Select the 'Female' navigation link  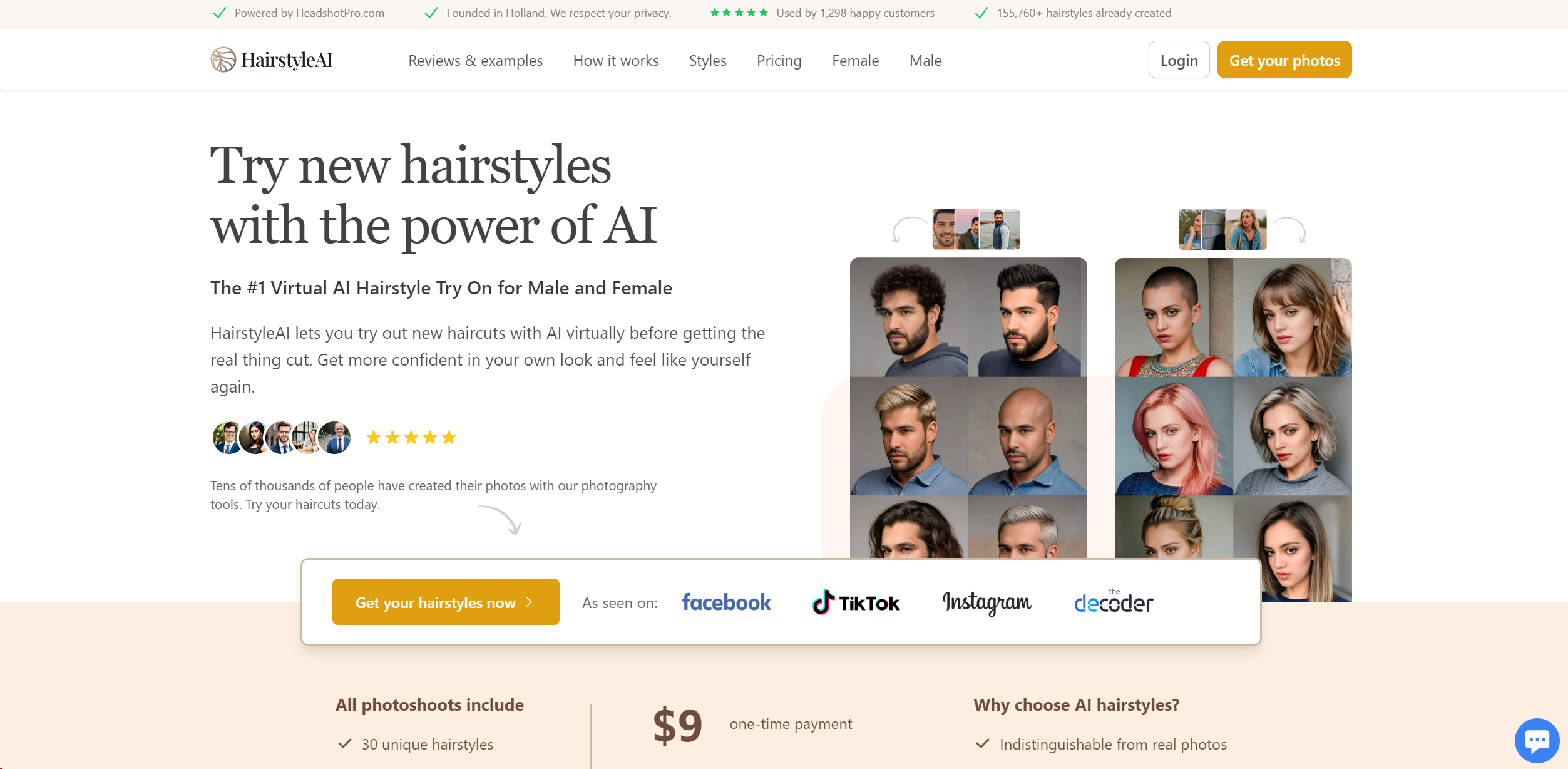tap(856, 60)
